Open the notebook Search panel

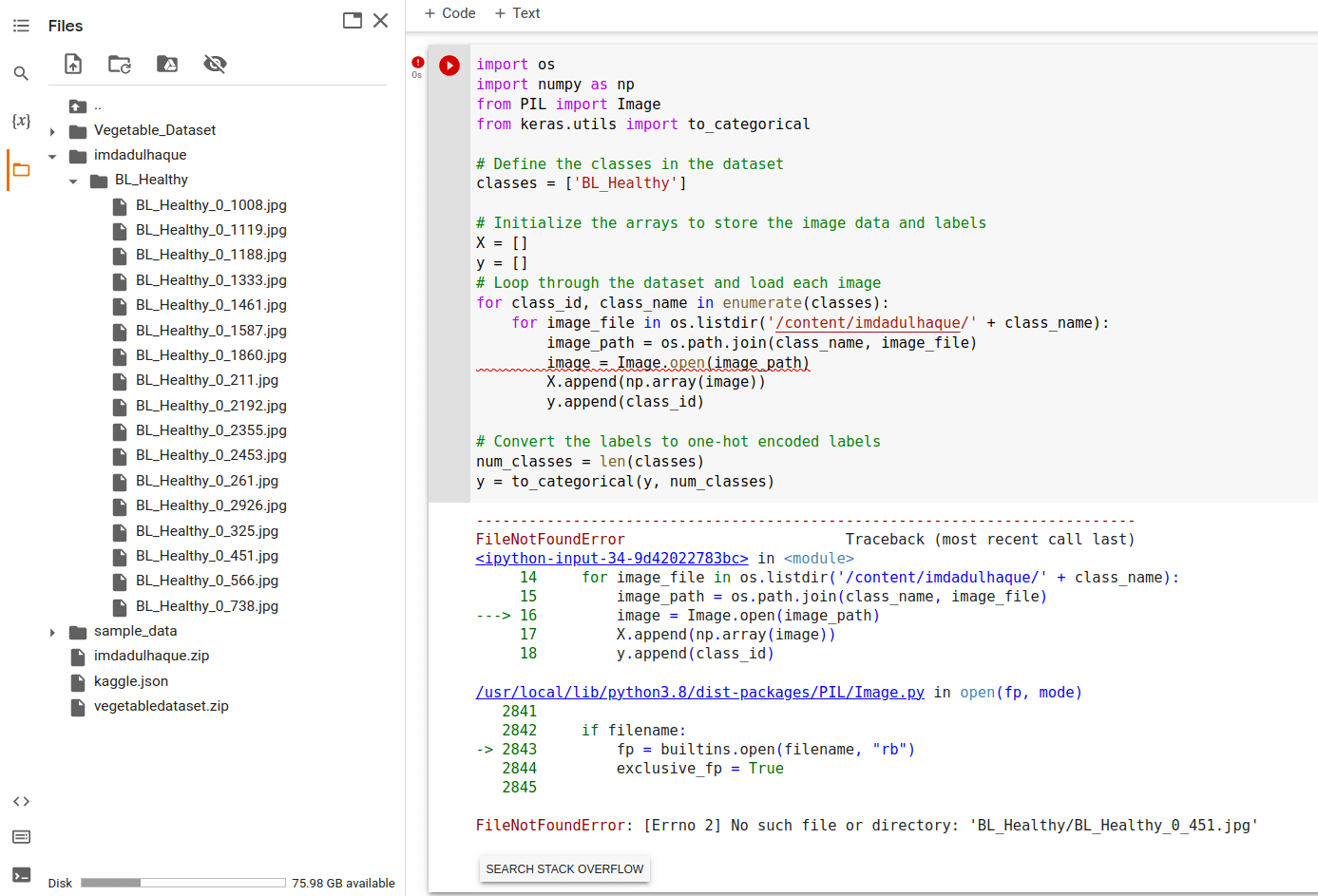tap(21, 73)
